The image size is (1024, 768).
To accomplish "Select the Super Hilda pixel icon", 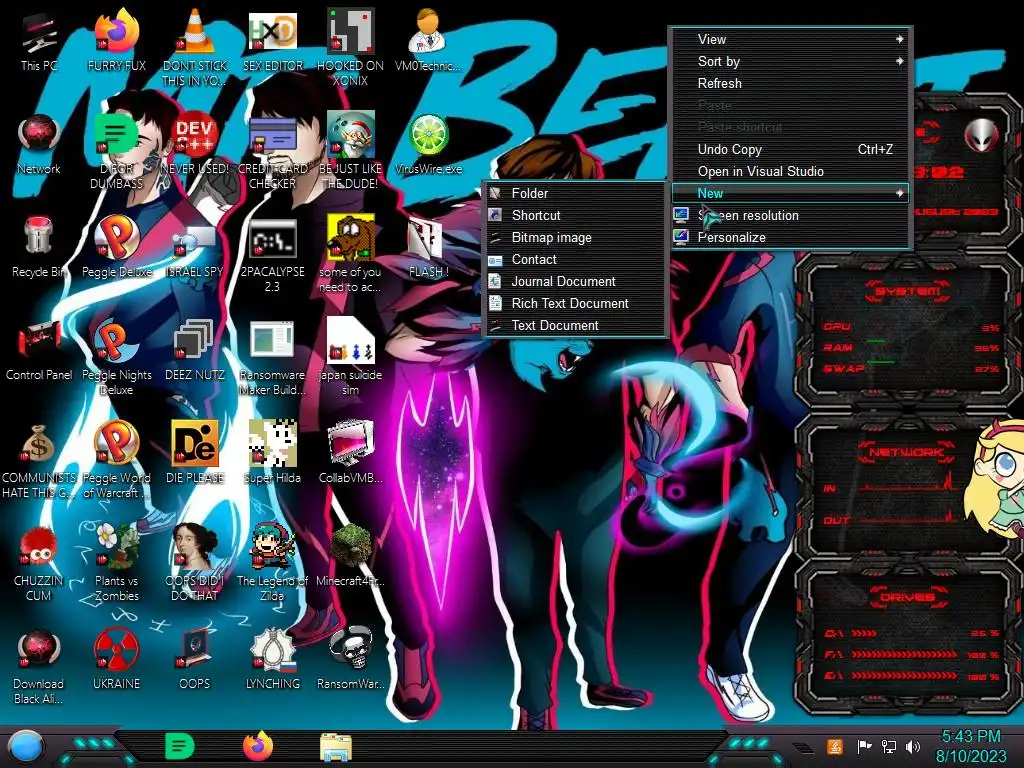I will pos(272,453).
